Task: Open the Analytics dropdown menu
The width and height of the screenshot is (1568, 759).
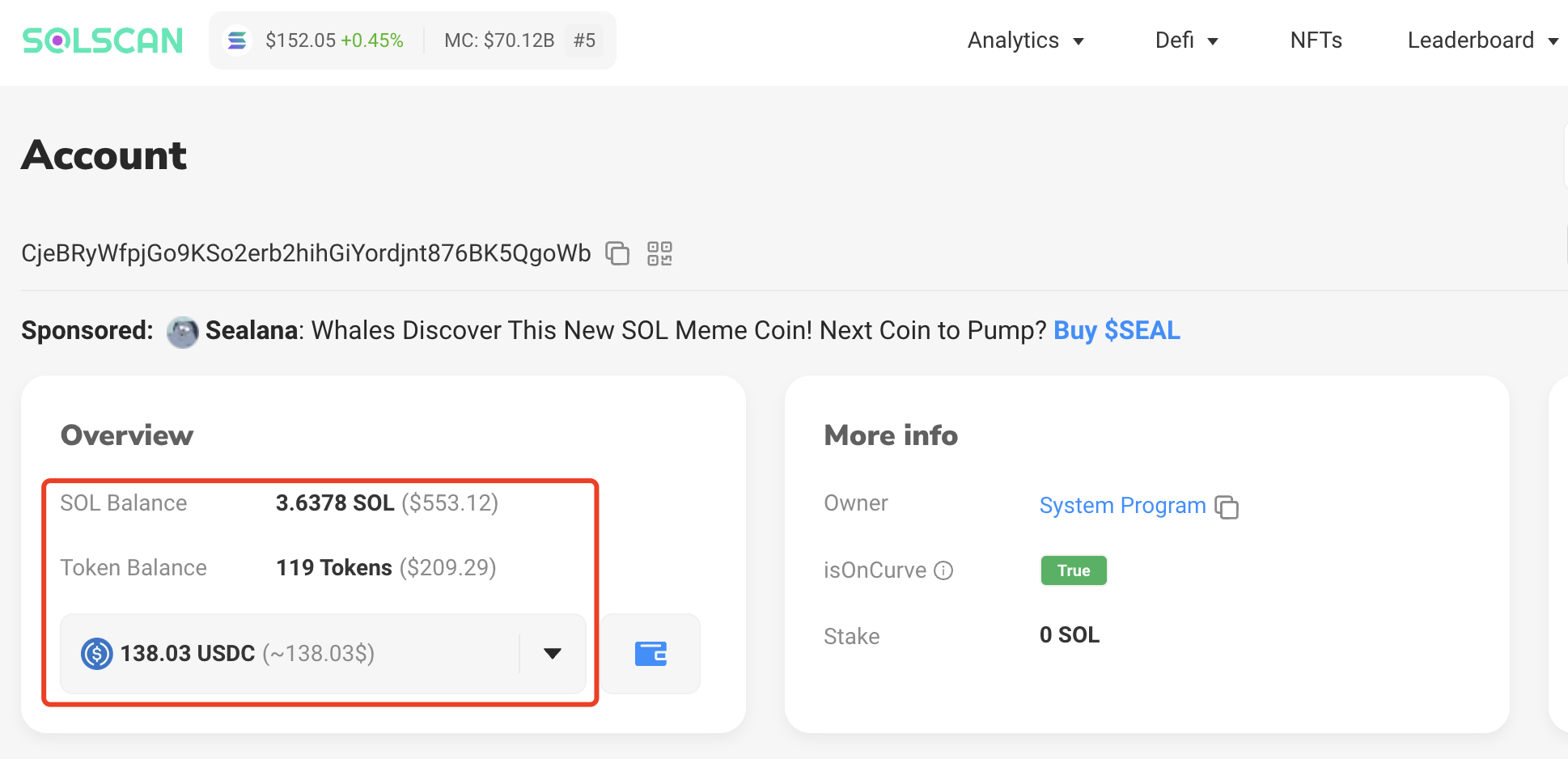Action: tap(1025, 40)
